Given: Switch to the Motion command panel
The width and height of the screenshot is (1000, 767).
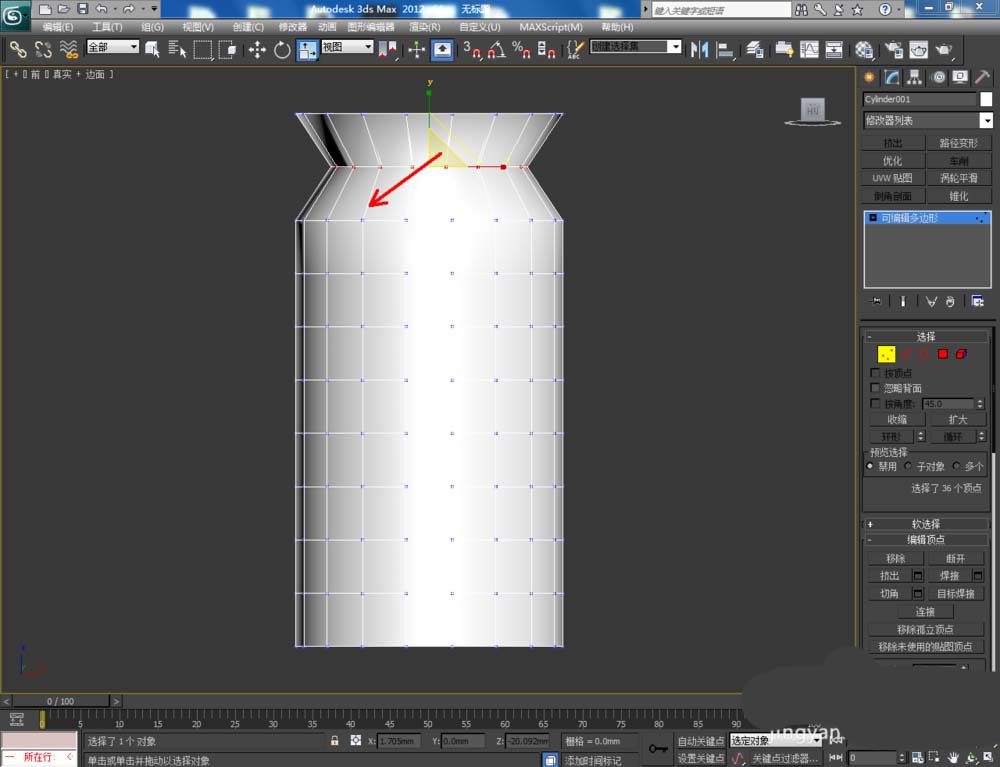Looking at the screenshot, I should [938, 77].
